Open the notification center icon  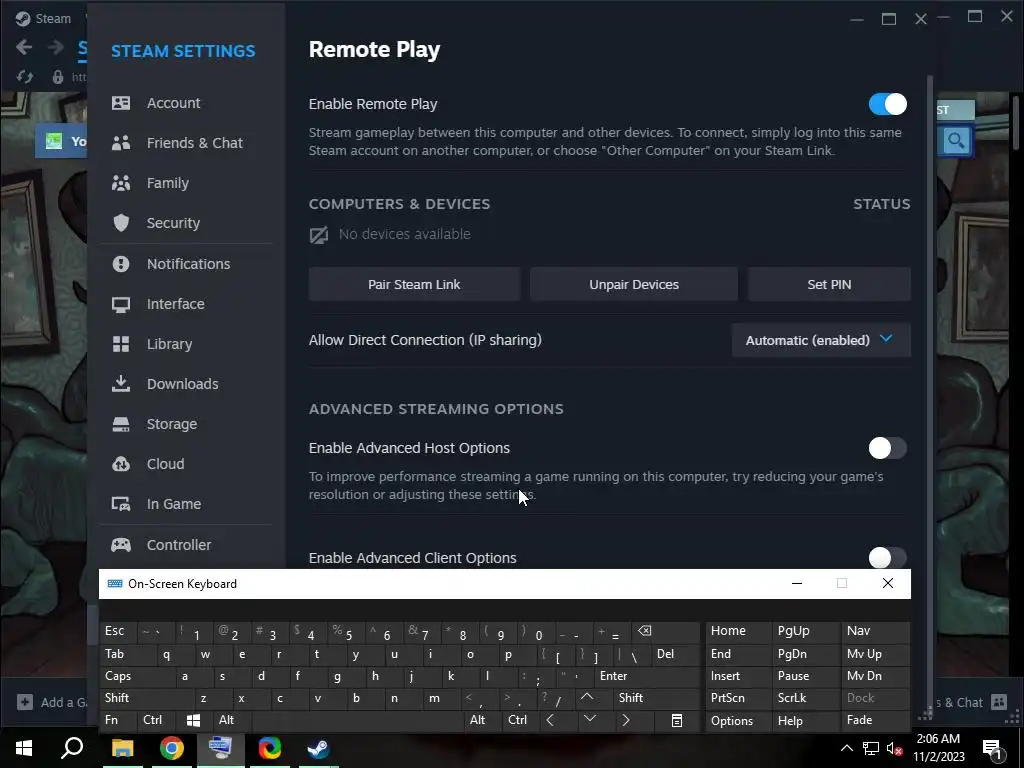(x=993, y=749)
